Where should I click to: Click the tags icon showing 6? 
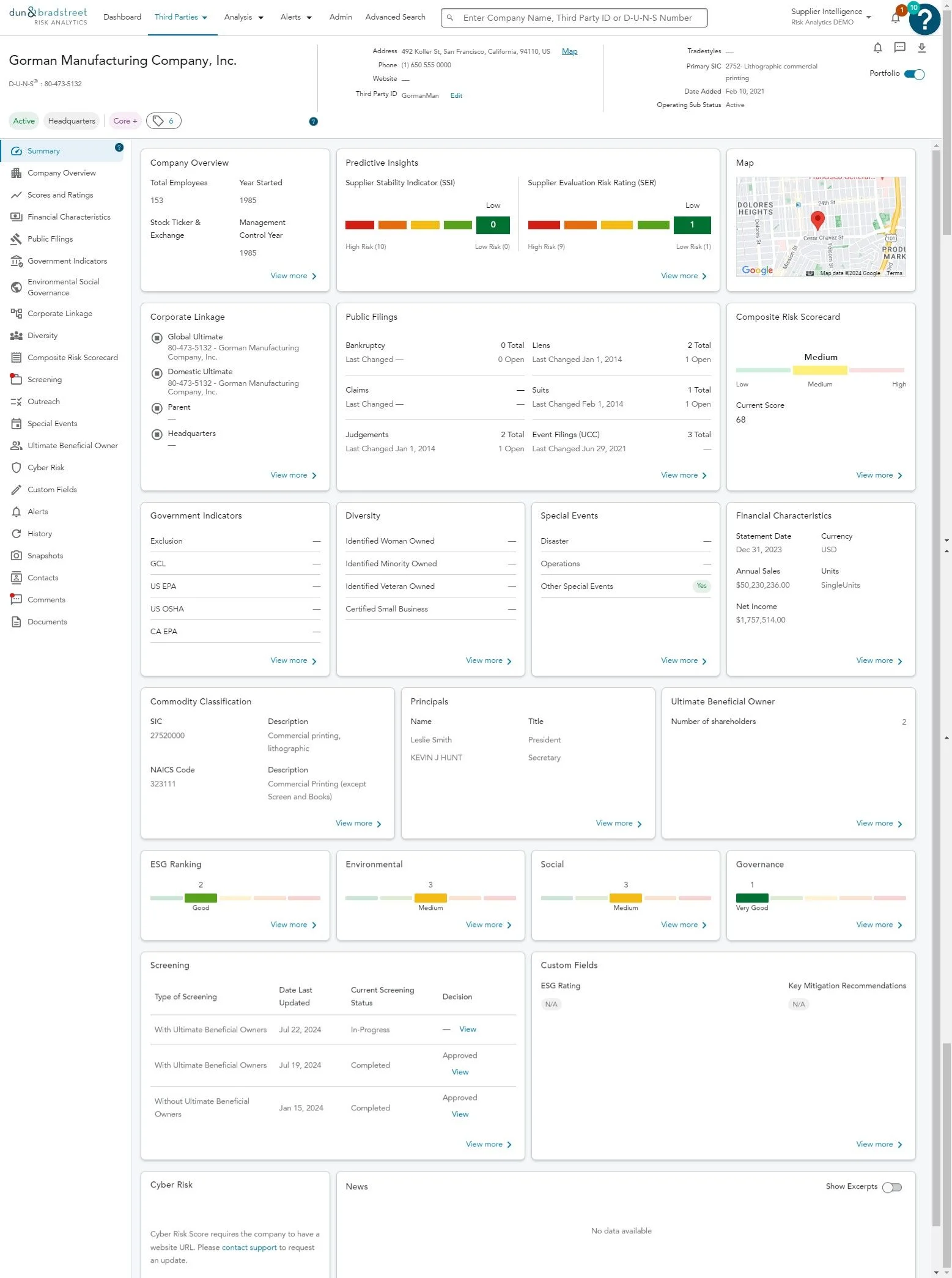(163, 121)
